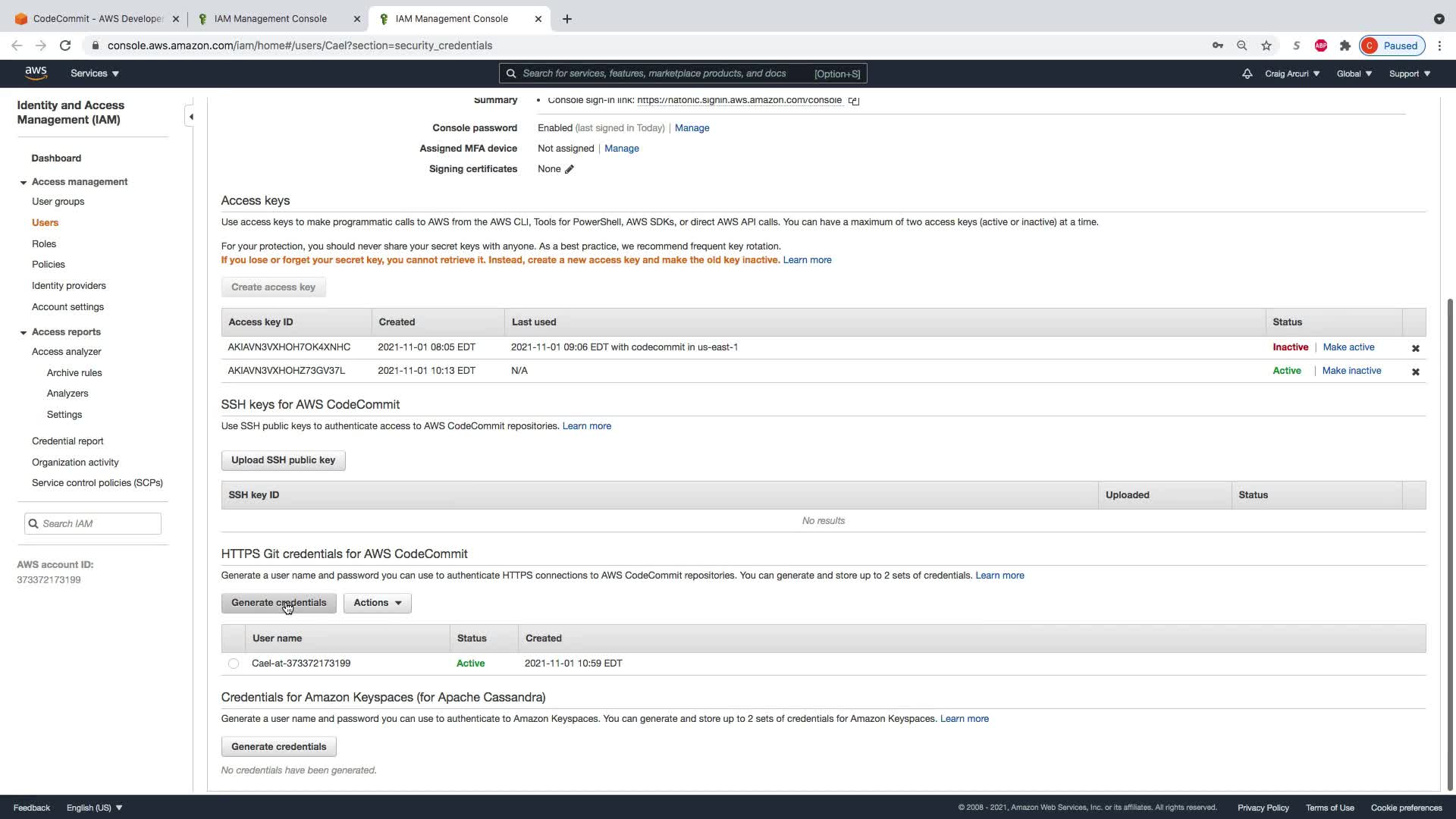Copy the console sign-in link icon
The height and width of the screenshot is (819, 1456).
pyautogui.click(x=854, y=100)
